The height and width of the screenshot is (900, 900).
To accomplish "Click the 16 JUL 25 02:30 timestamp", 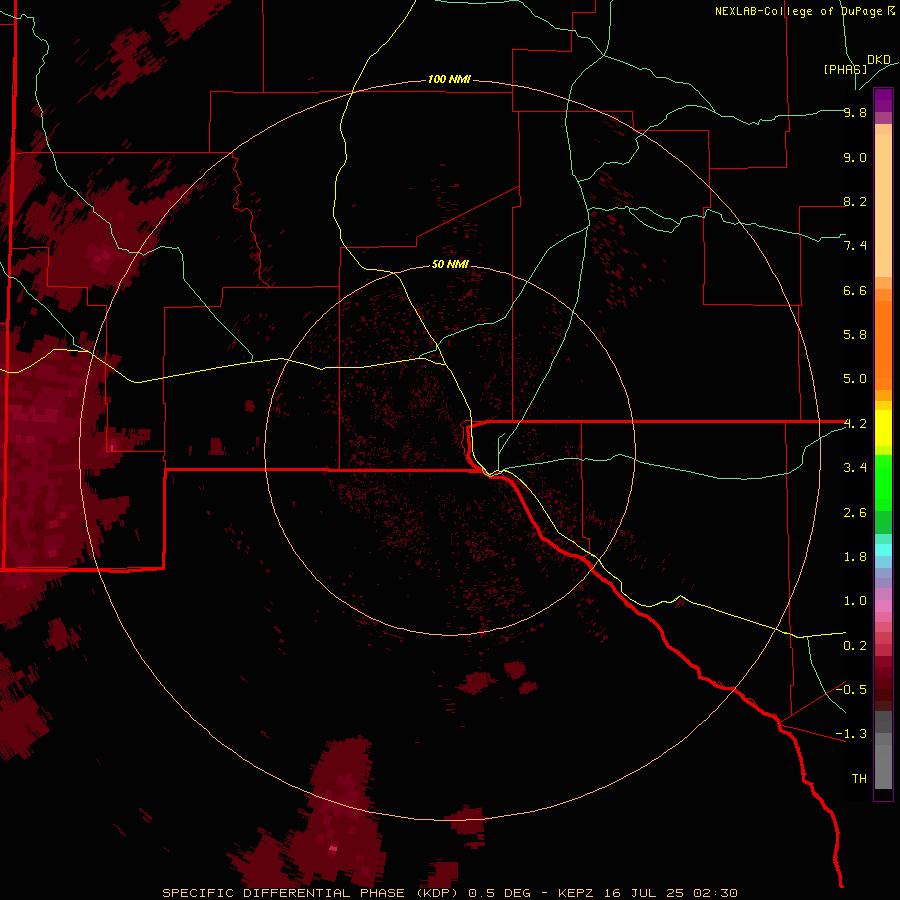I will pyautogui.click(x=670, y=893).
